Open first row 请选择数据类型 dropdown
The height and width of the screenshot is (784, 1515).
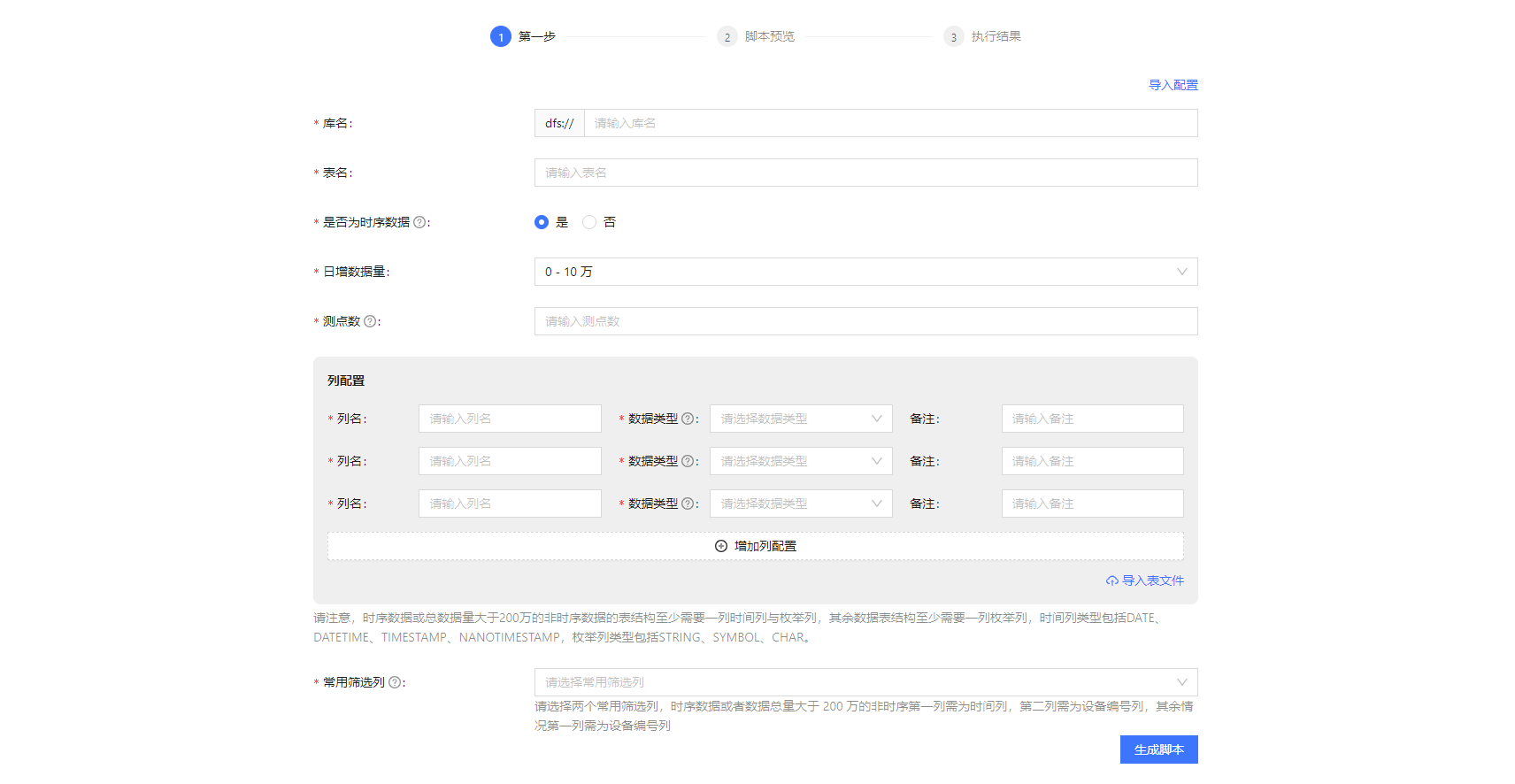pos(801,419)
